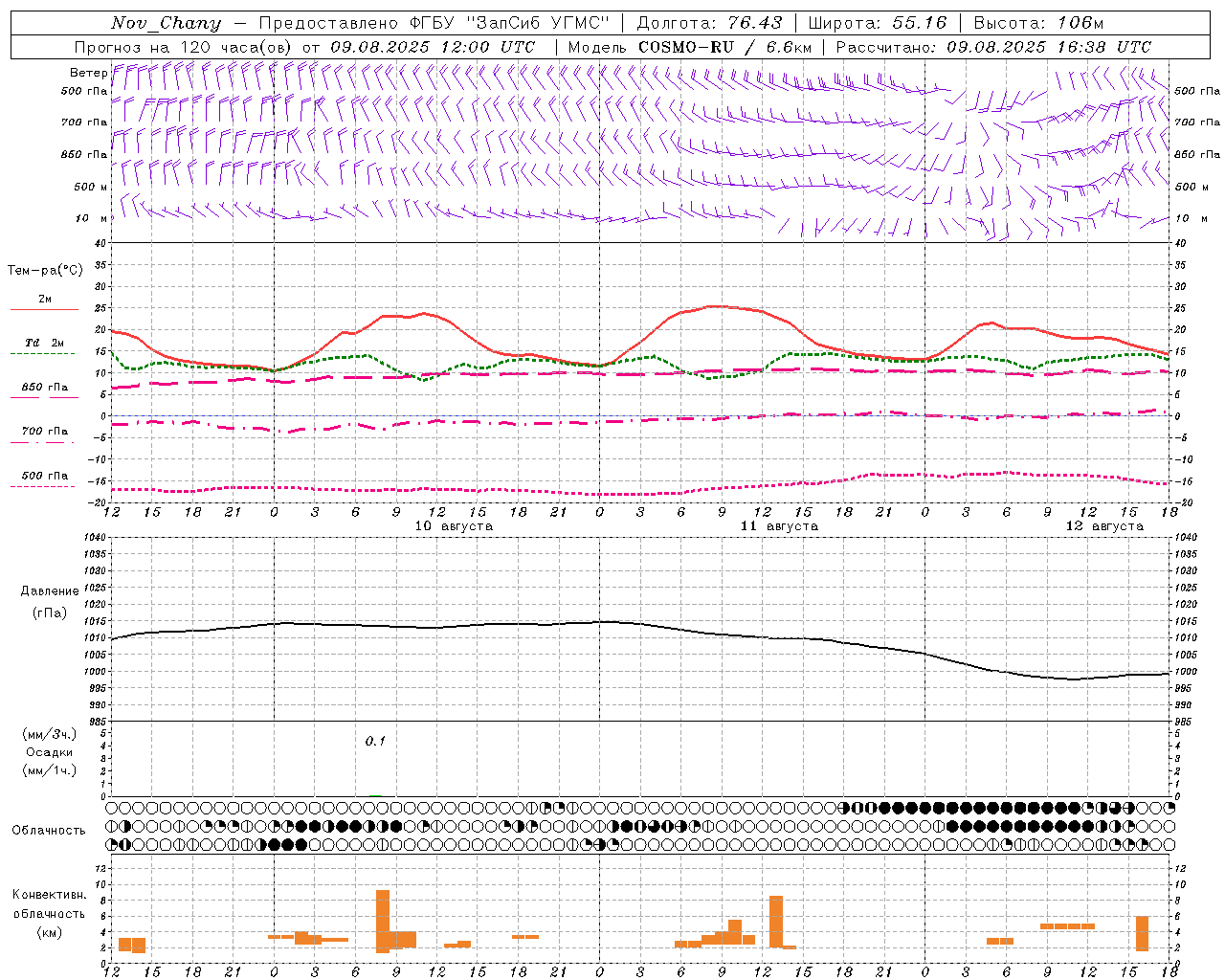This screenshot has height=980, width=1225.
Task: Click the "10 августа" date label
Action: pyautogui.click(x=454, y=526)
